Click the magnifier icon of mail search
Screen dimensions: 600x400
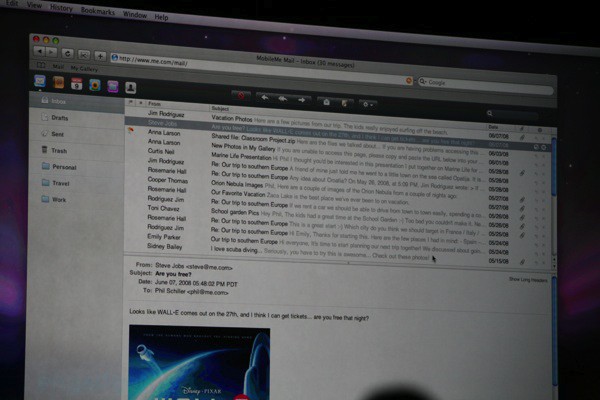click(x=489, y=113)
